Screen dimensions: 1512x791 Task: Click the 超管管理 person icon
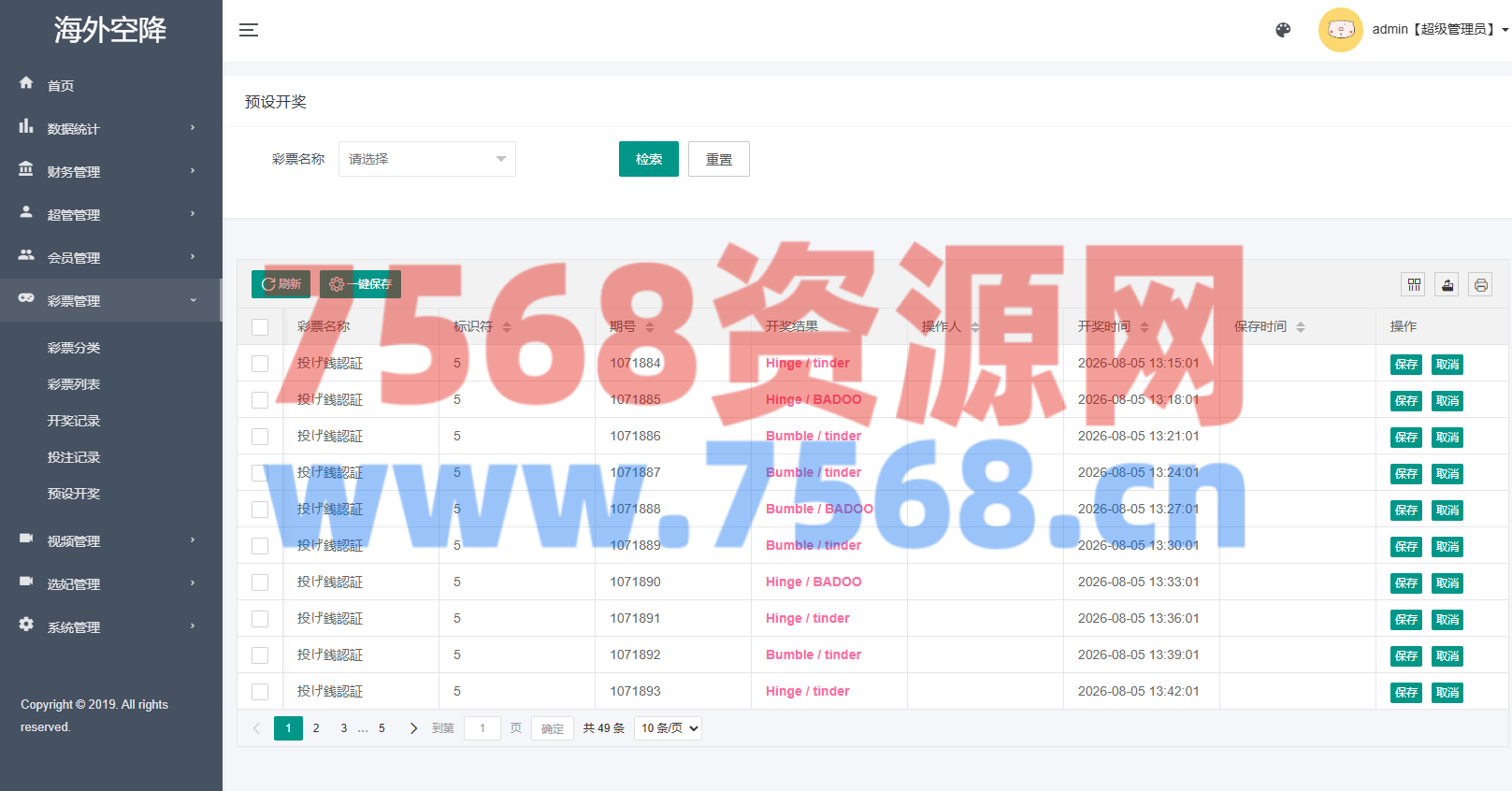(26, 211)
